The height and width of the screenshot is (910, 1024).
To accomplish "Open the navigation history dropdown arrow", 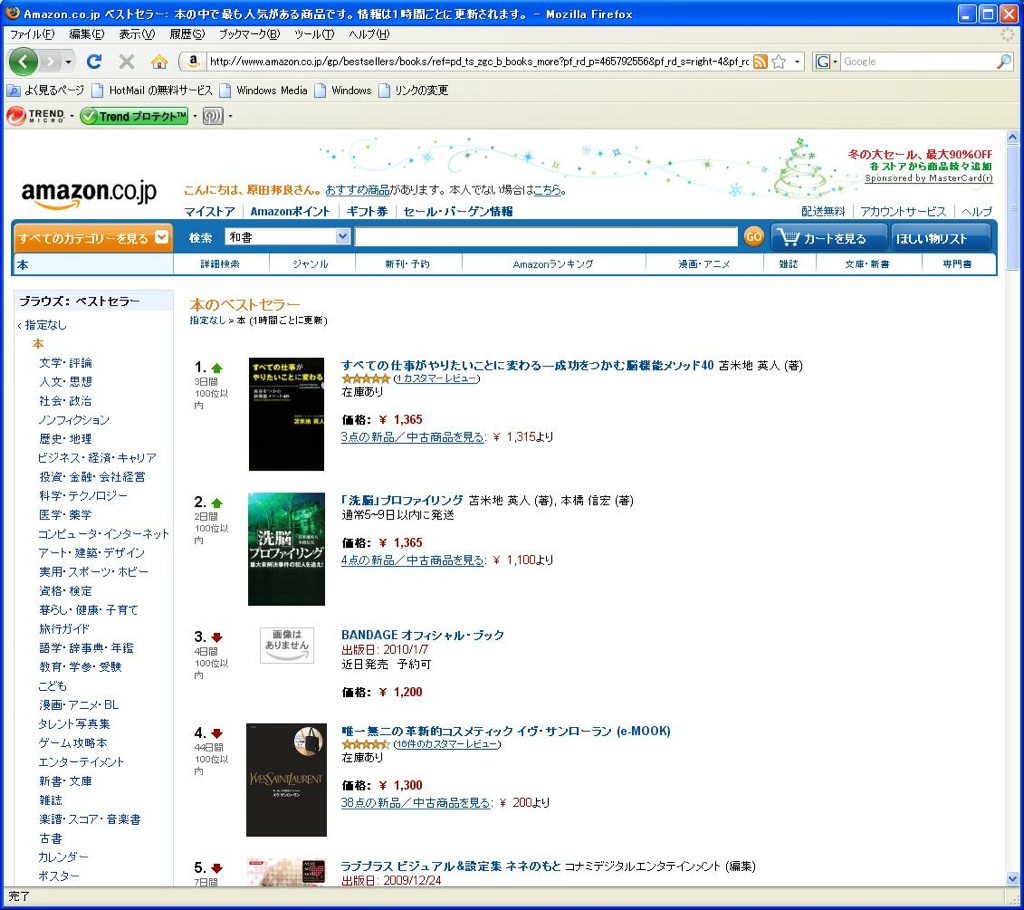I will [68, 62].
